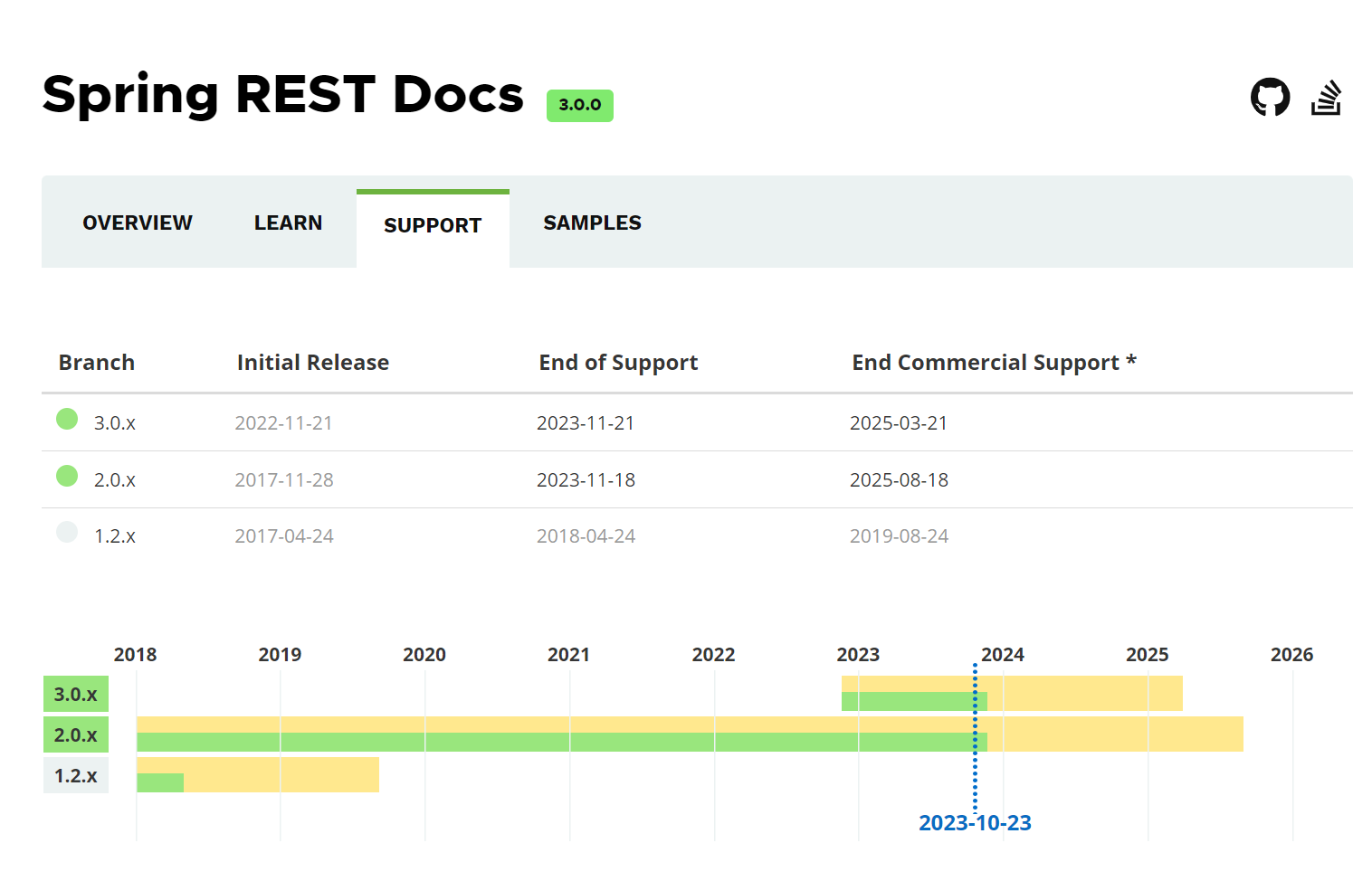This screenshot has height=881, width=1372.
Task: Click the 1.2.x label in the timeline chart
Action: coord(76,776)
